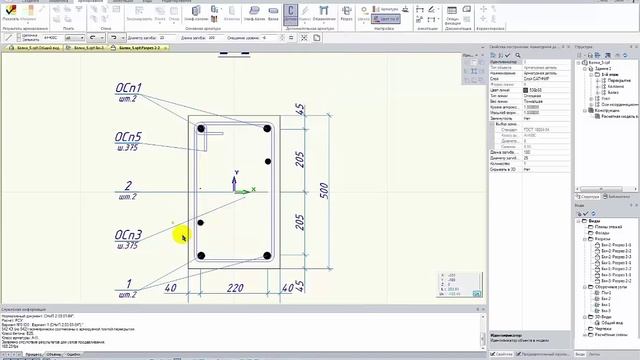Collapse the 3D-Виды tree node
Viewport: 640px width, 360px height.
(585, 317)
